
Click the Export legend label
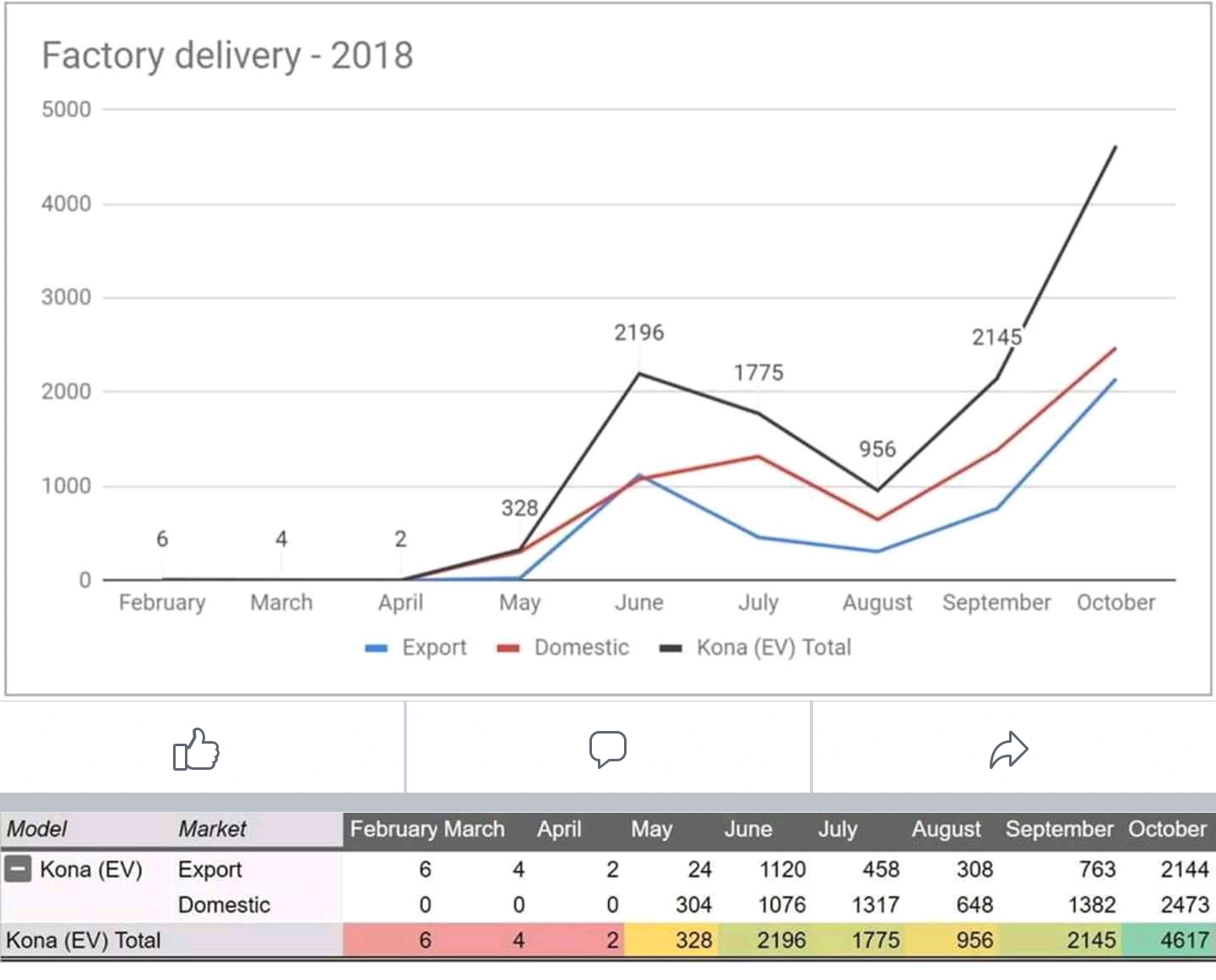click(x=434, y=647)
